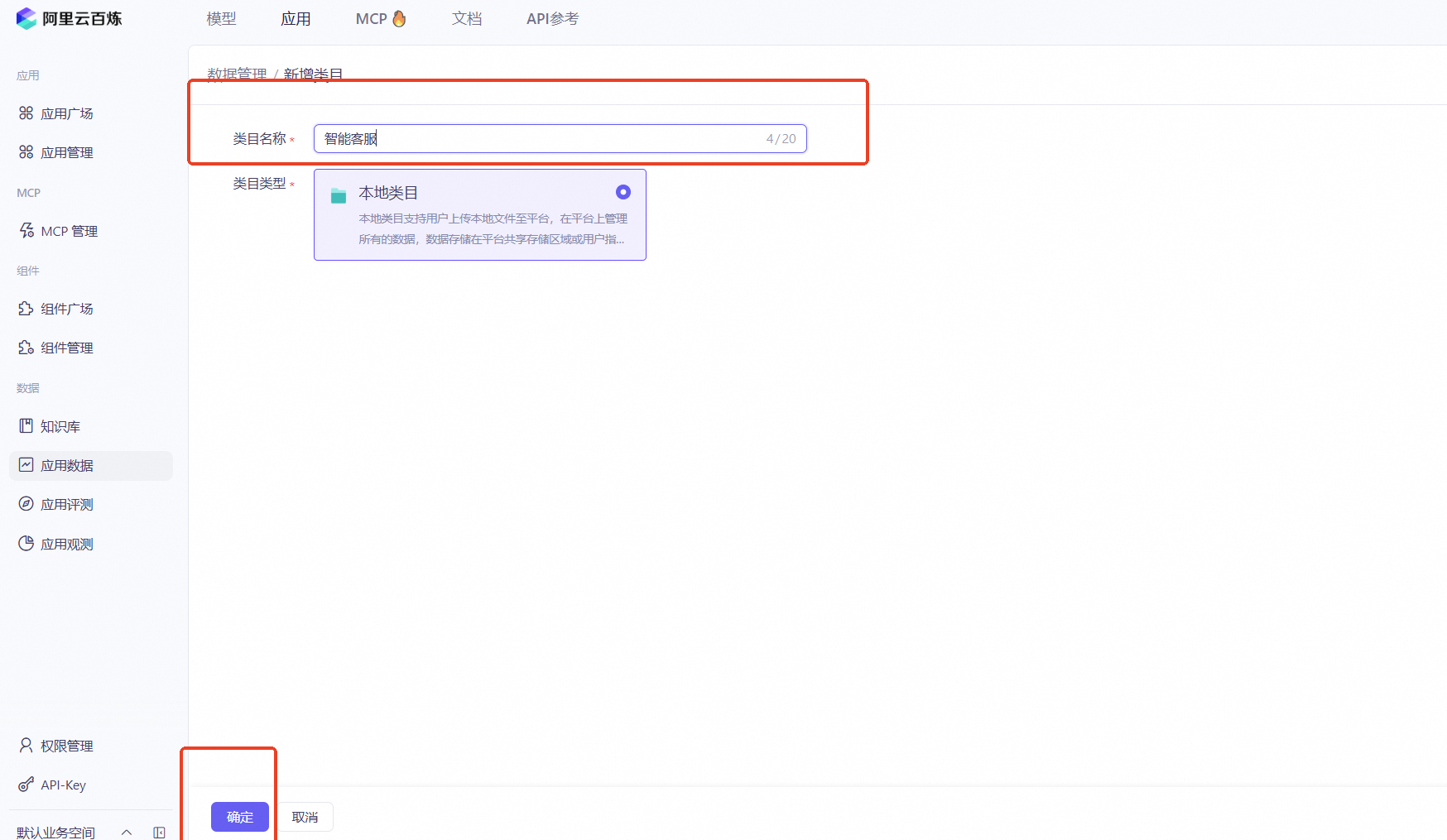Screen dimensions: 1447x840
Task: Click the 本地类目 description text
Action: [493, 229]
